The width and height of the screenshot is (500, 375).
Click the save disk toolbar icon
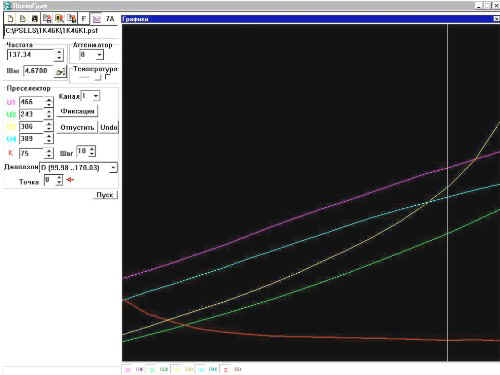[34, 19]
